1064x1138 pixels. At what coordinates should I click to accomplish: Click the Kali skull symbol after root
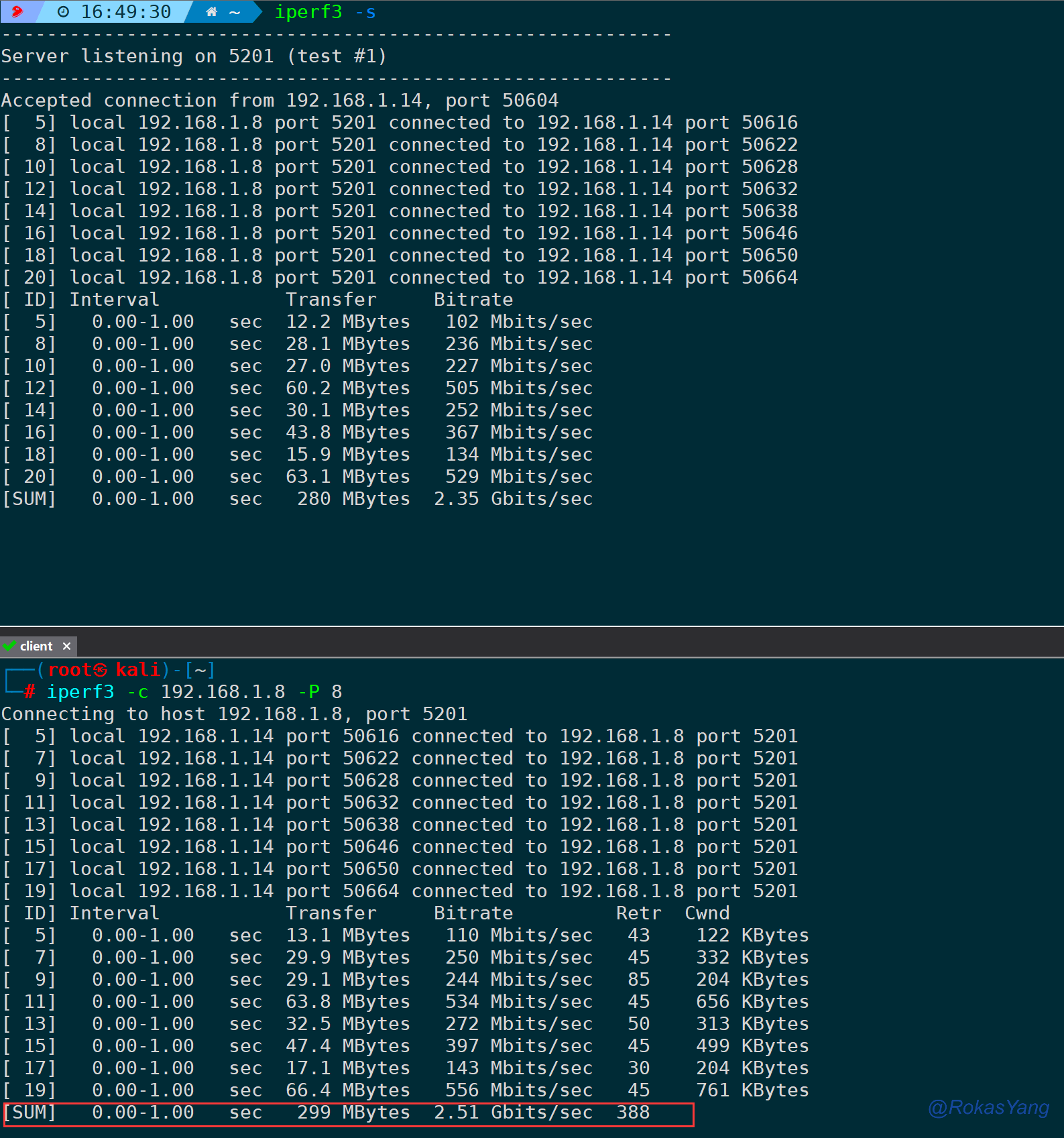[x=101, y=670]
